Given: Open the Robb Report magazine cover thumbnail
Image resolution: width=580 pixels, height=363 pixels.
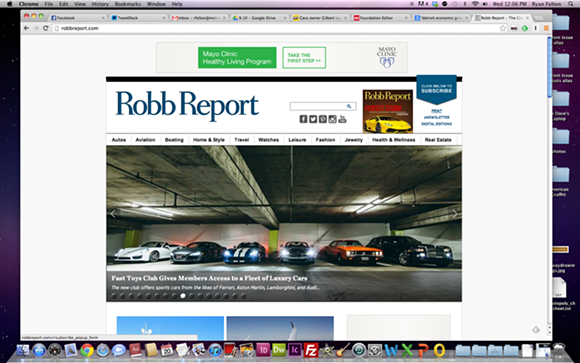Looking at the screenshot, I should click(388, 111).
